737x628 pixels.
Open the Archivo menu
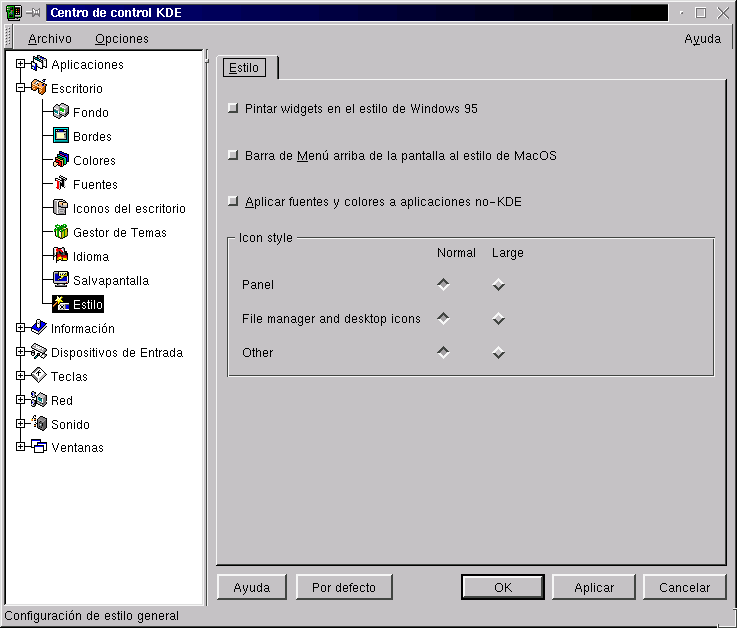coord(50,39)
